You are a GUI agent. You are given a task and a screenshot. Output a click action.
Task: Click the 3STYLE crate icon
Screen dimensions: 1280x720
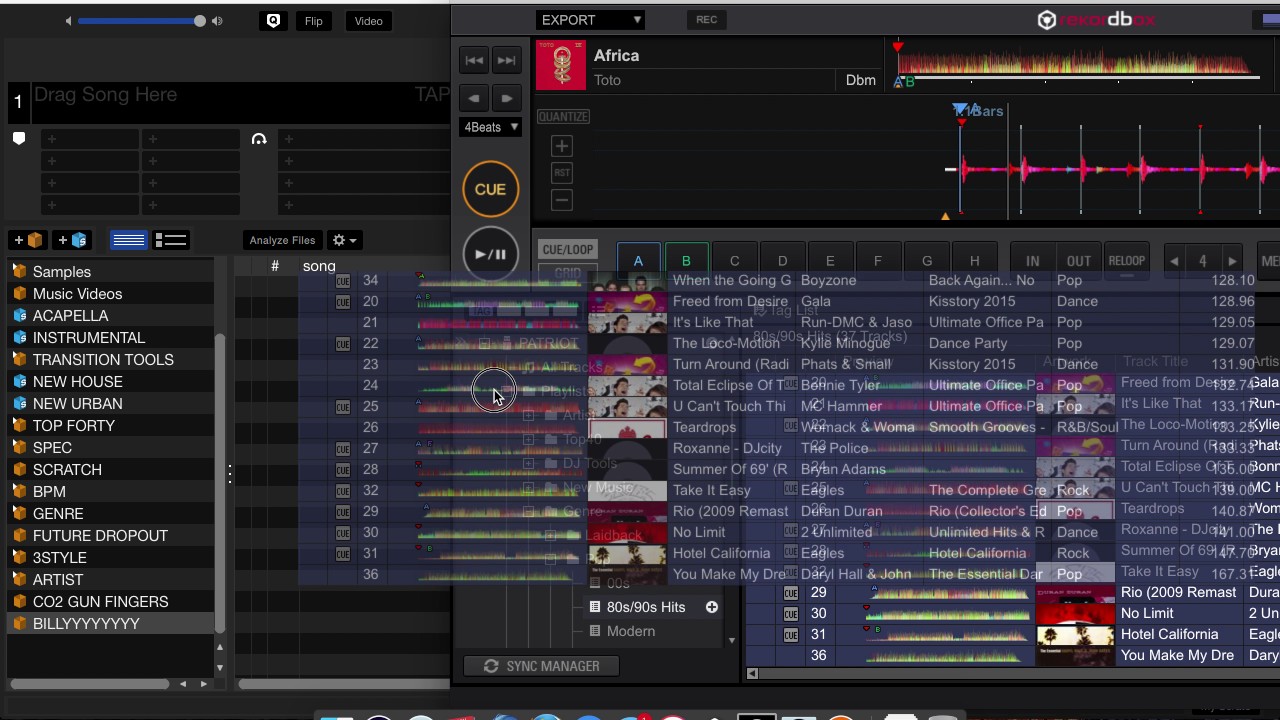20,558
